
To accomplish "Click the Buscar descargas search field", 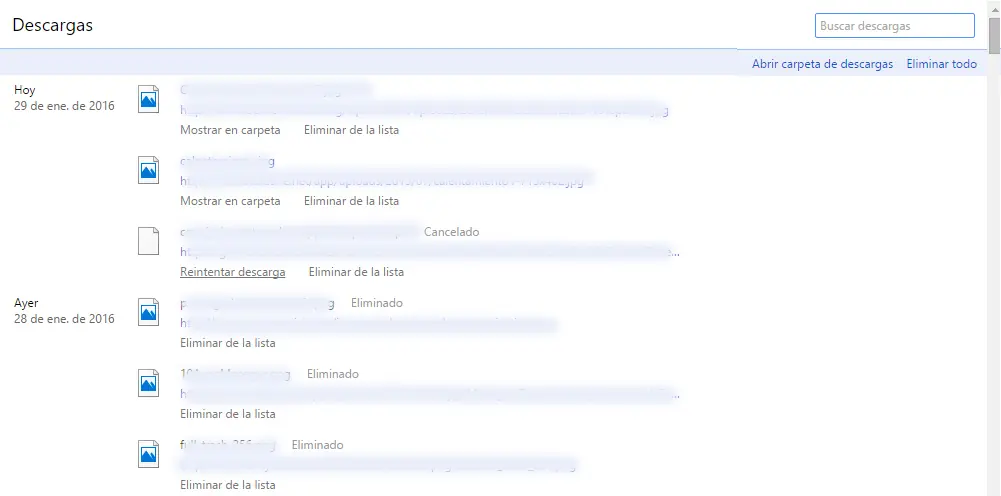I will pyautogui.click(x=894, y=26).
